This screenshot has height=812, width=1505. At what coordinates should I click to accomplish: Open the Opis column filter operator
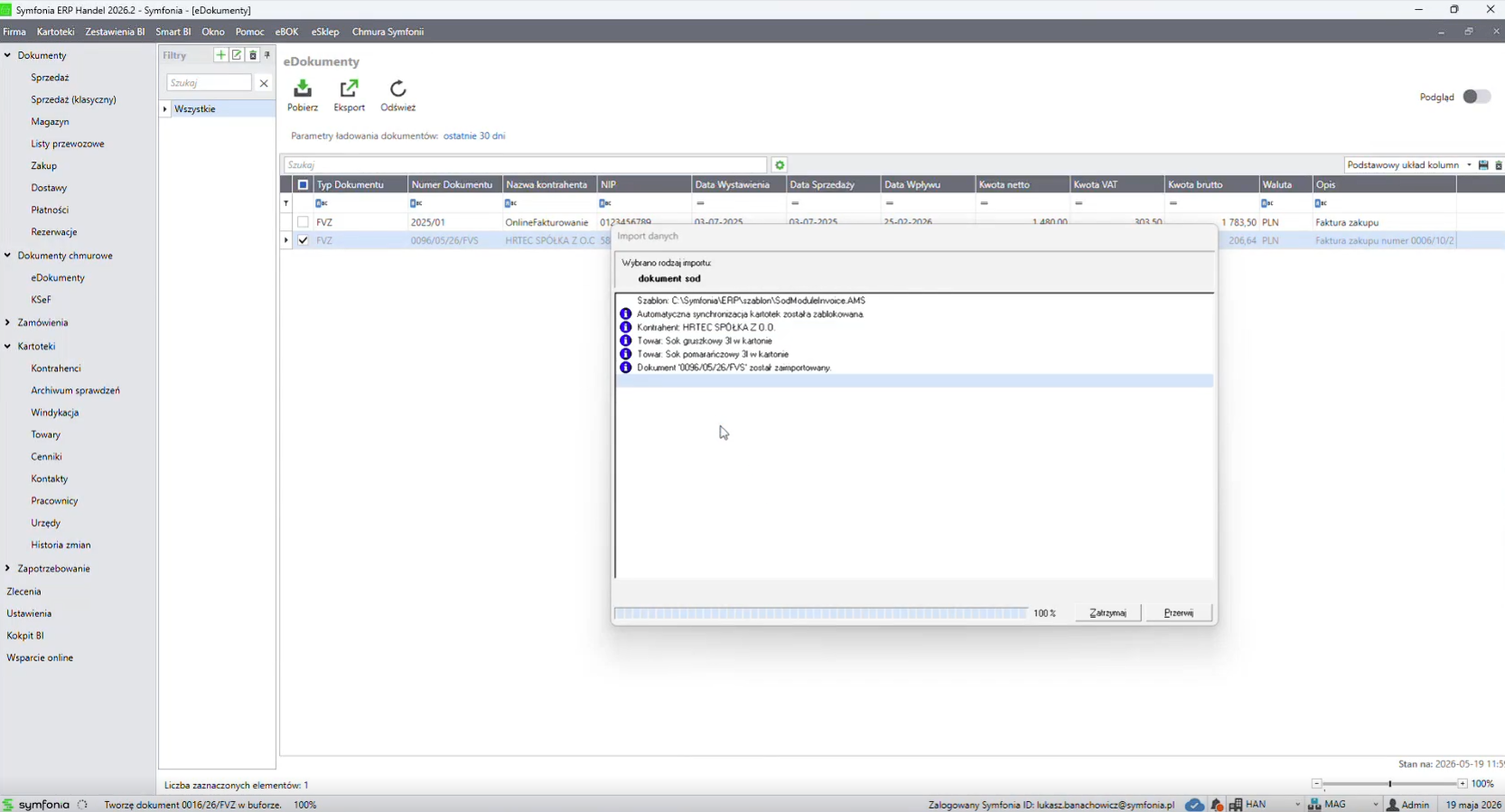(1322, 203)
